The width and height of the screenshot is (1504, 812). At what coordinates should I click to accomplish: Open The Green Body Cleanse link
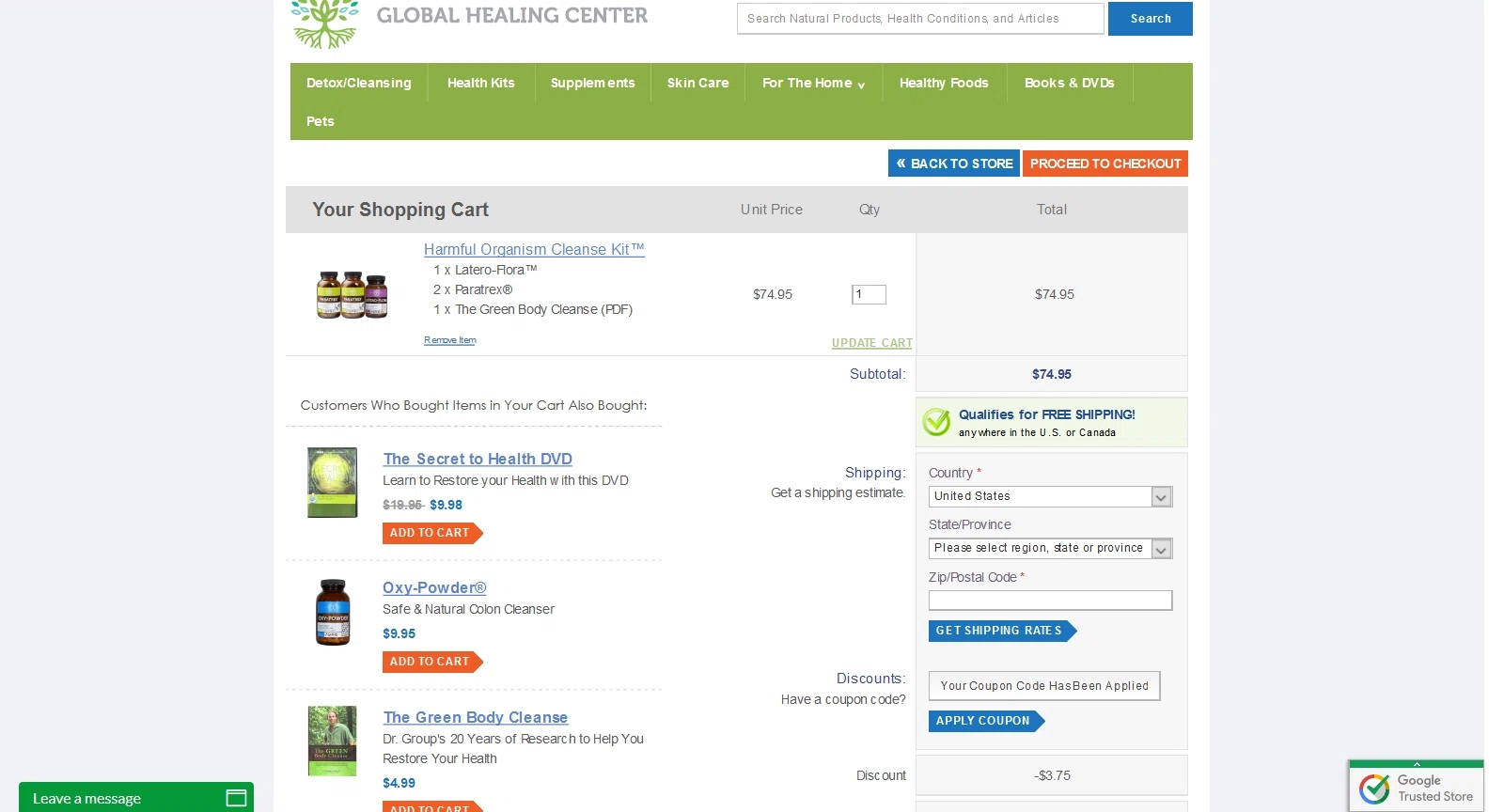click(476, 717)
